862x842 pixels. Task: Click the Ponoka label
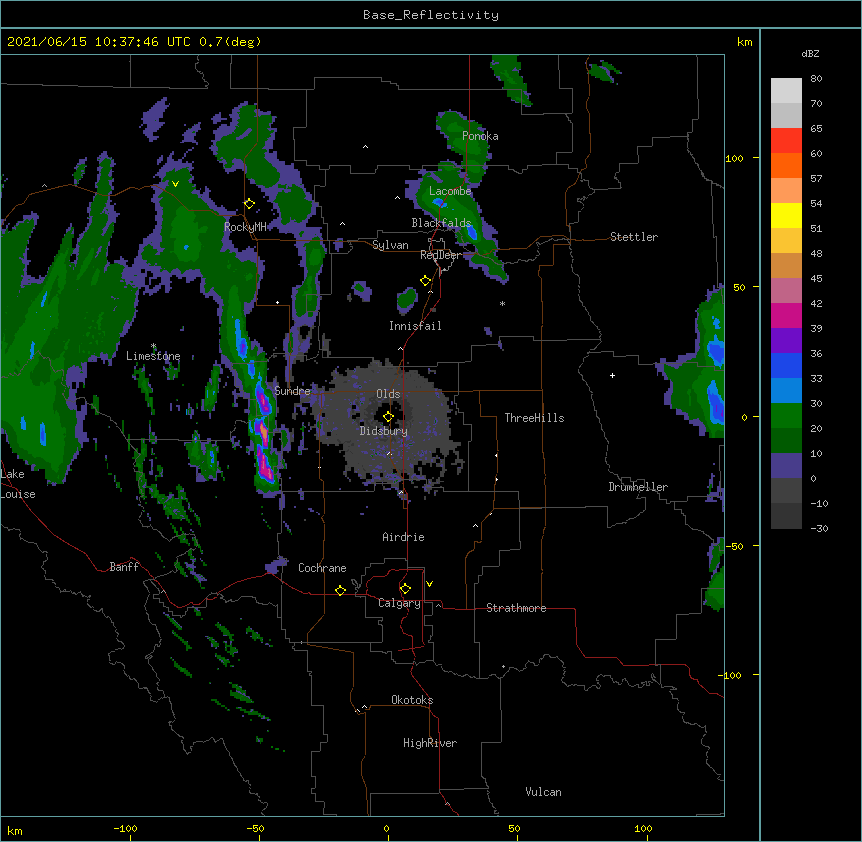(480, 136)
